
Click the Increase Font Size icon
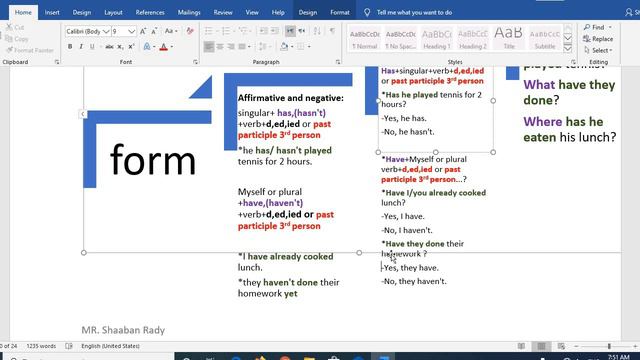(x=143, y=31)
